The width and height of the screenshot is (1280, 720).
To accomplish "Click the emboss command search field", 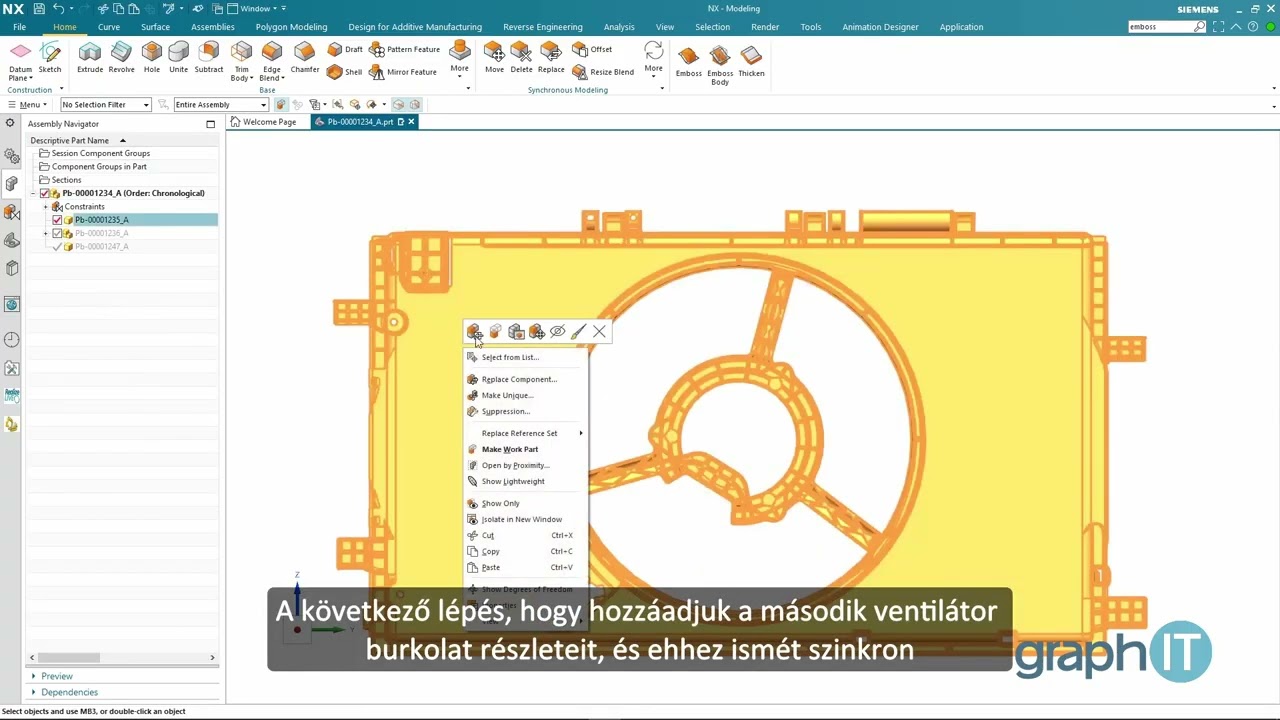I will coord(1161,27).
